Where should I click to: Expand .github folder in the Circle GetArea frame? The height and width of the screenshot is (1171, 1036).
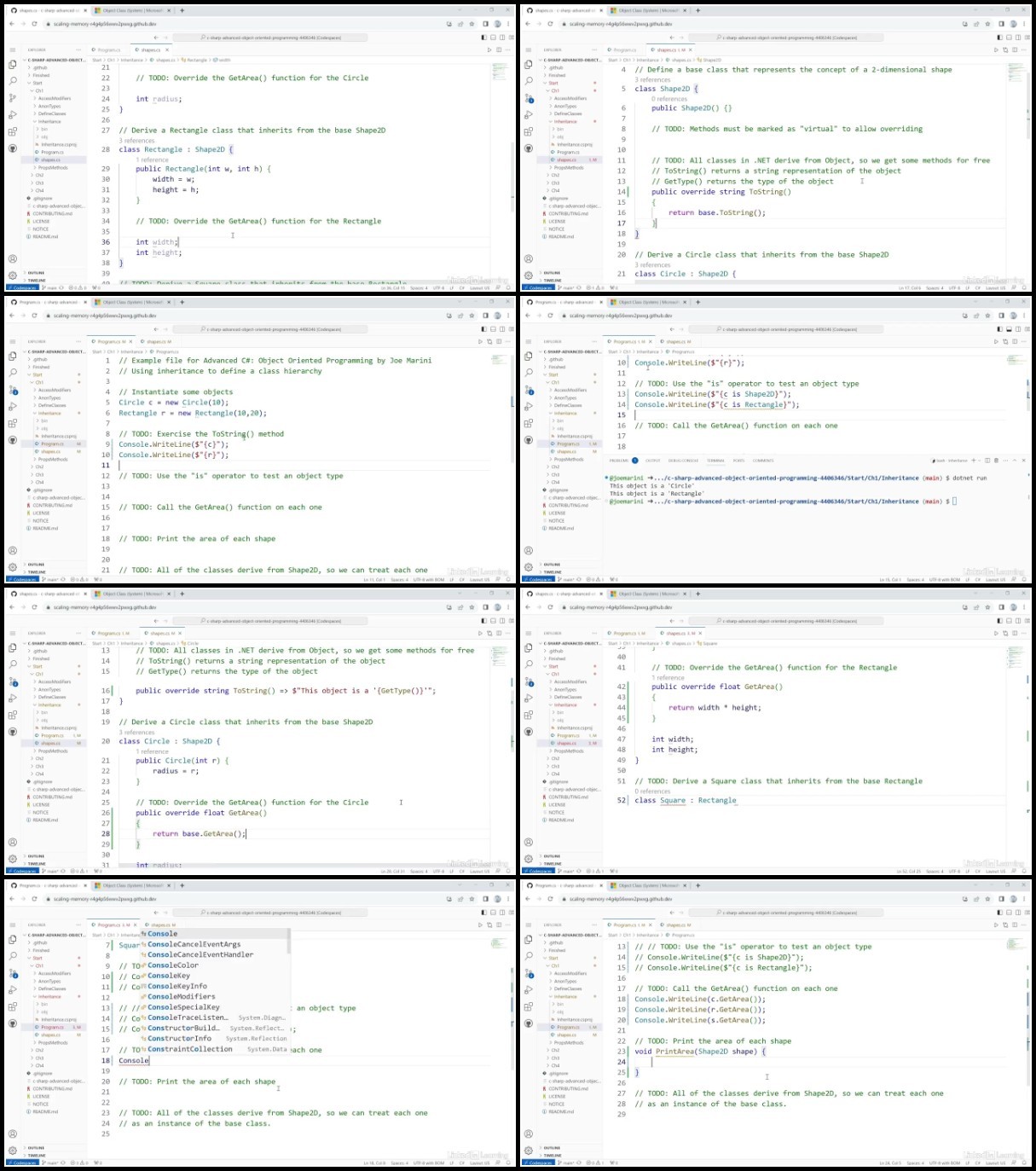39,651
